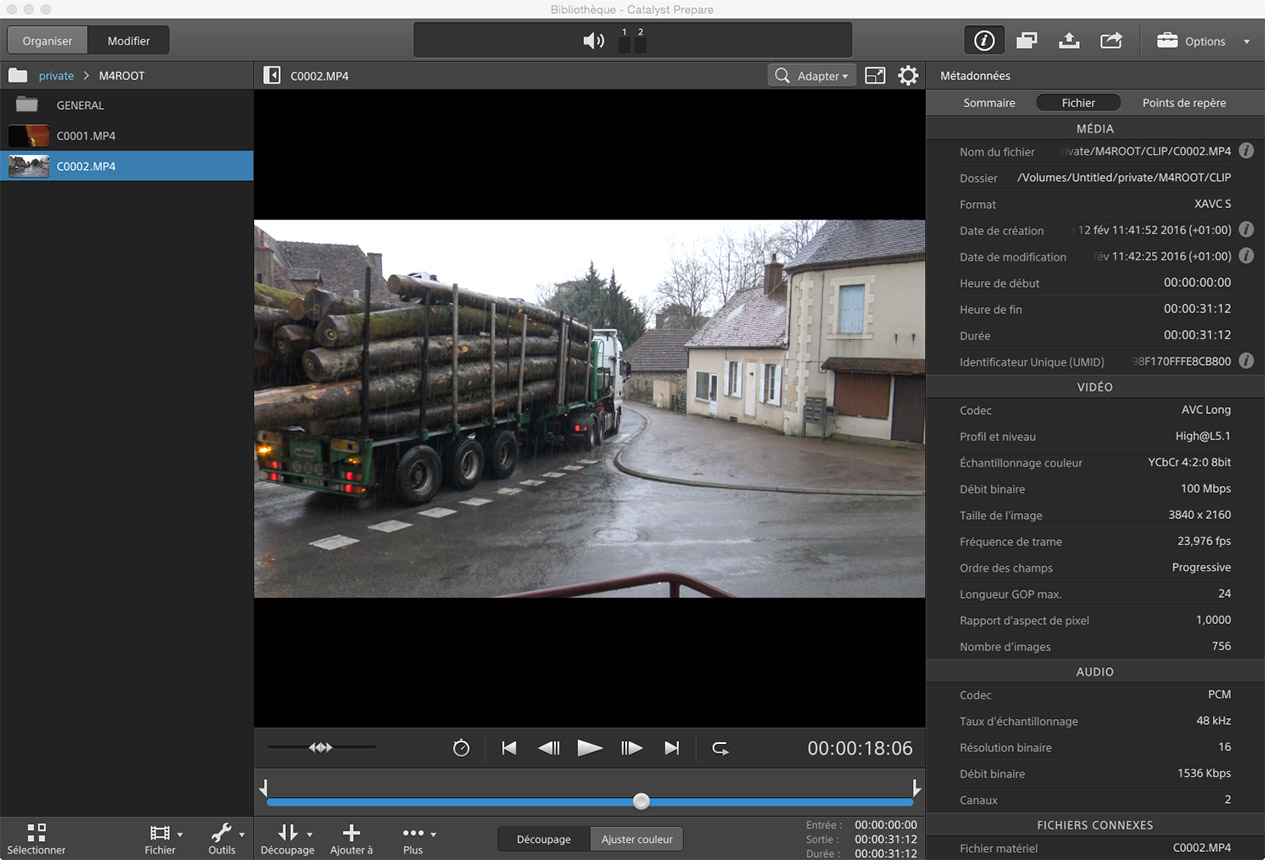The image size is (1265, 860).
Task: Click the play button in transport controls
Action: 590,748
